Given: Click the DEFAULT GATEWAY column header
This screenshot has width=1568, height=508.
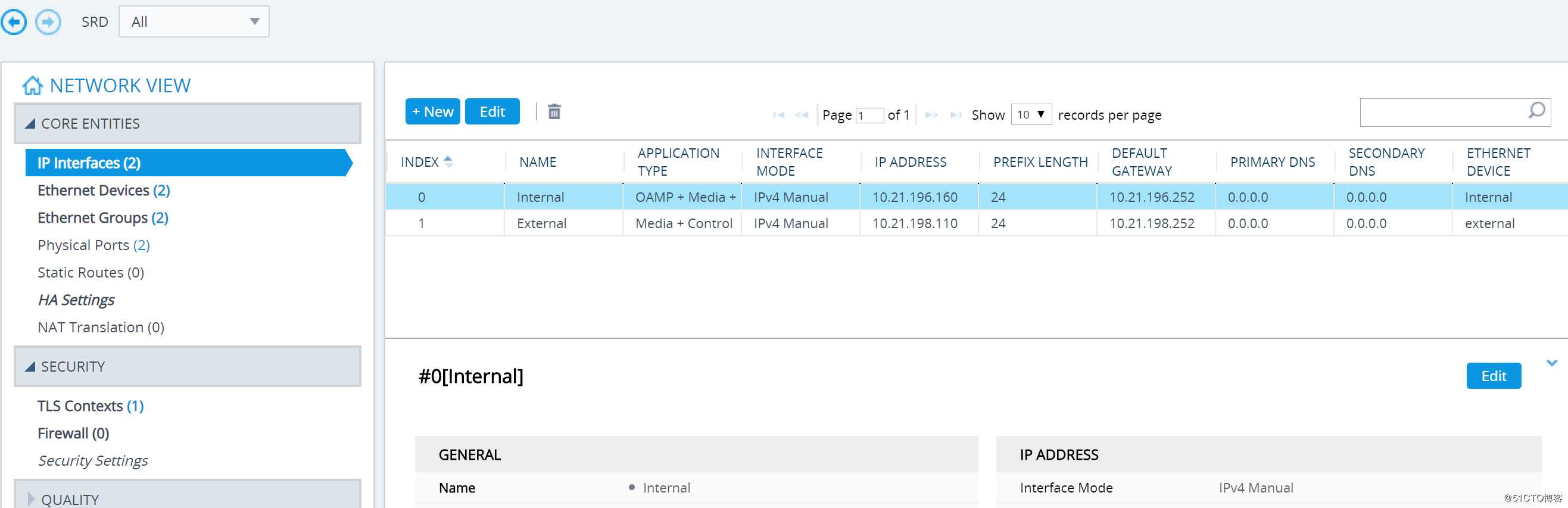Looking at the screenshot, I should (1141, 162).
